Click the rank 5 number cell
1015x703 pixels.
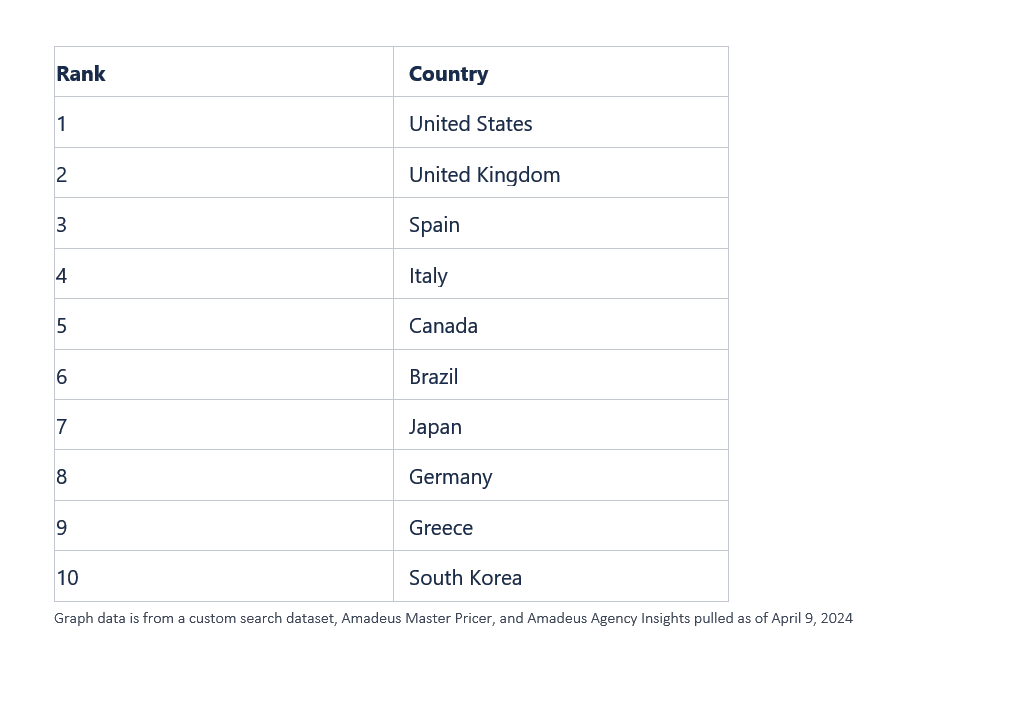point(62,326)
